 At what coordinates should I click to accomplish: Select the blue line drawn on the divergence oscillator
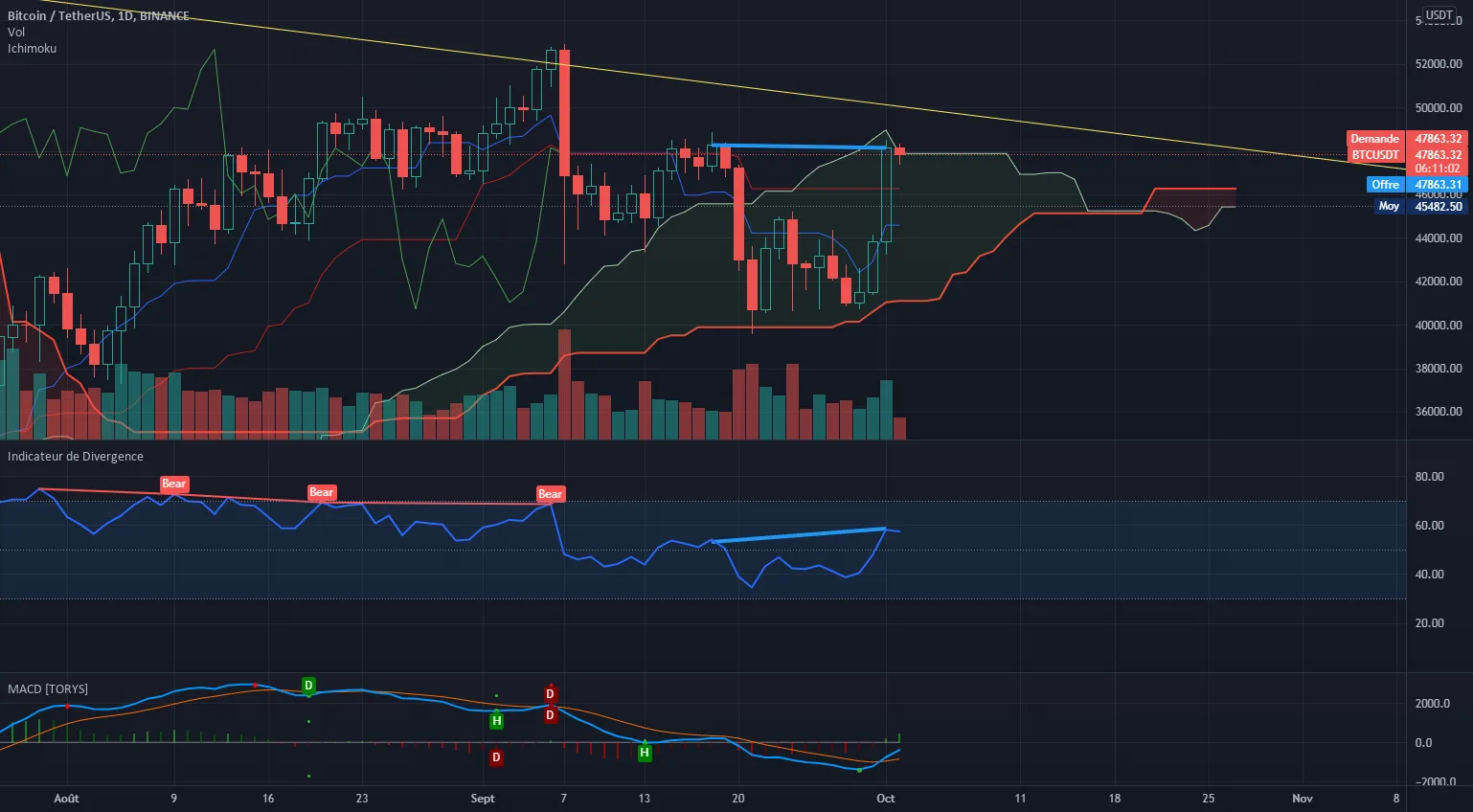click(x=799, y=535)
